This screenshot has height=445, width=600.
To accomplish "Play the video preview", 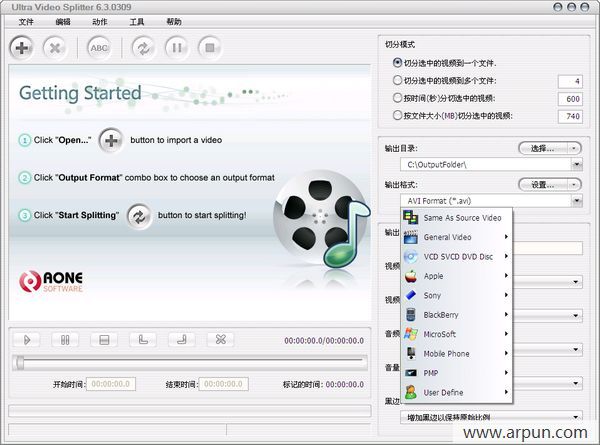I will [26, 340].
